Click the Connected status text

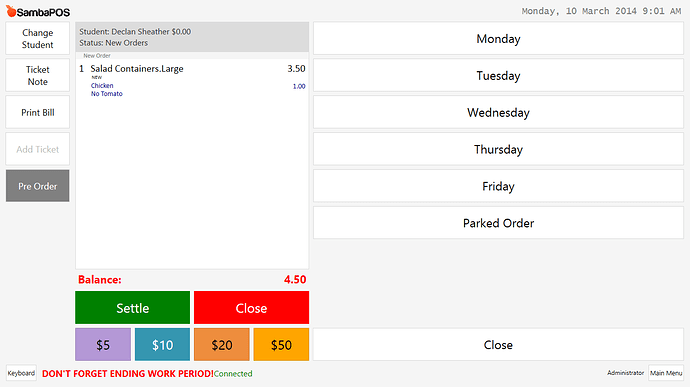tap(233, 374)
